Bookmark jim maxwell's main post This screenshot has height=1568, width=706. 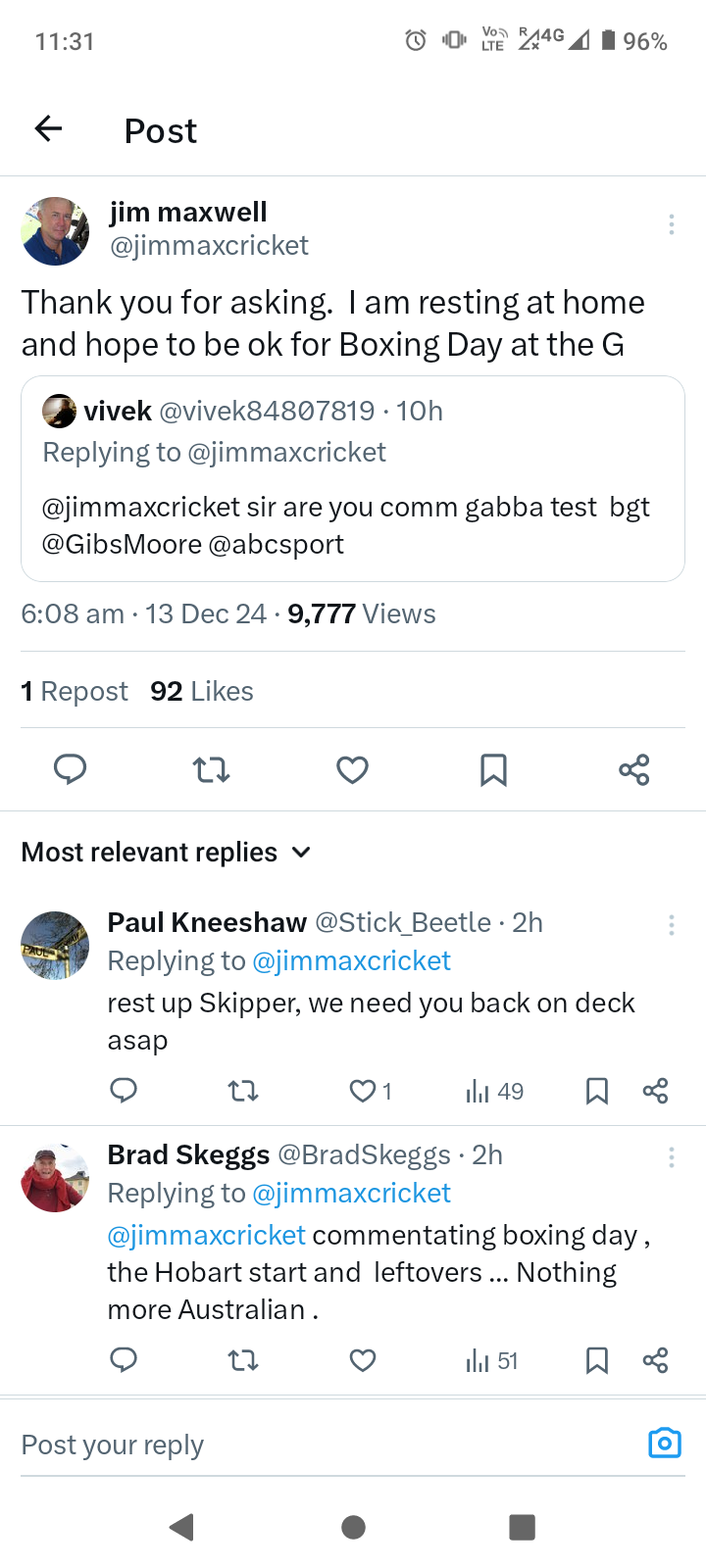click(x=493, y=770)
